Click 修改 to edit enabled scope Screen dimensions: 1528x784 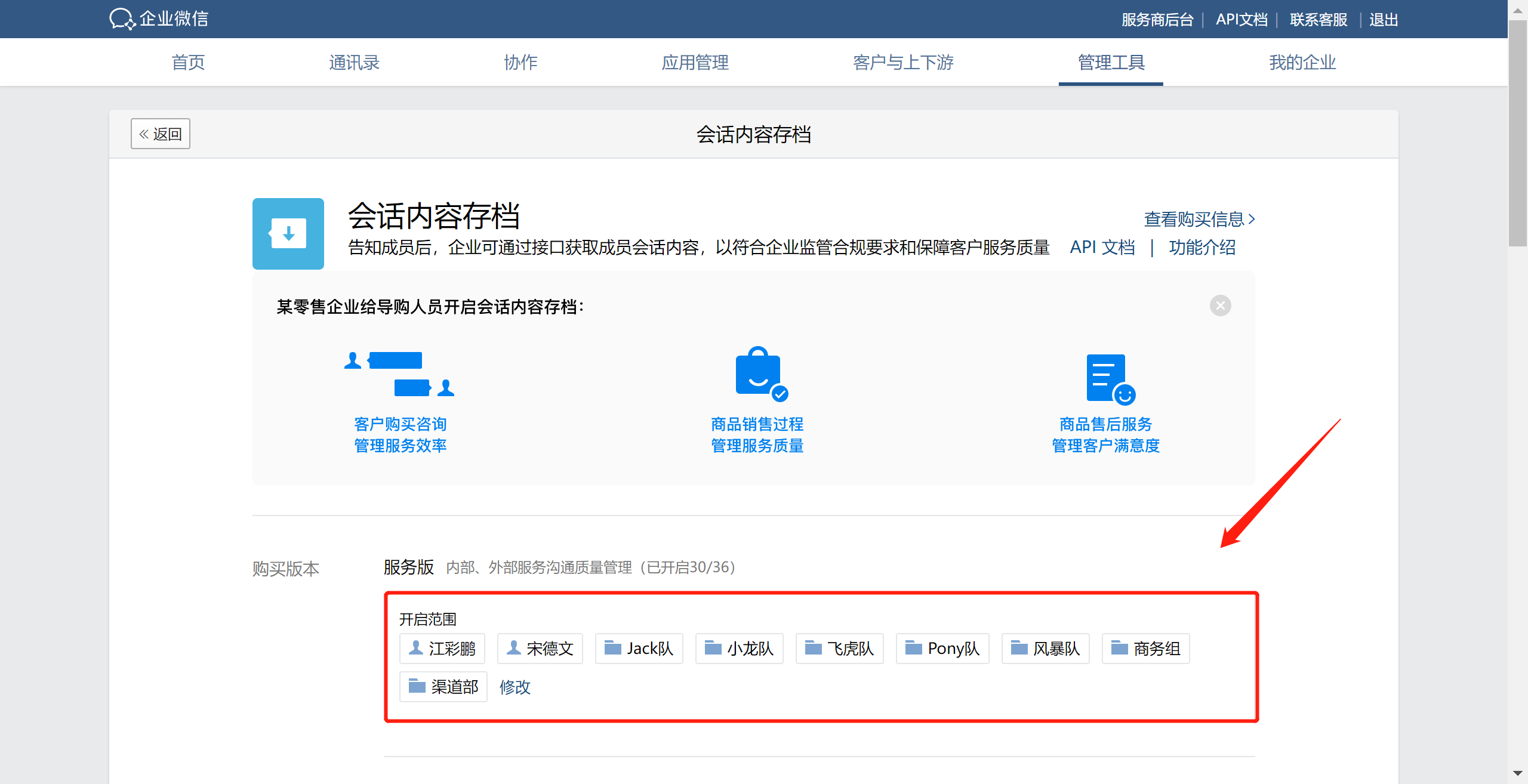click(515, 687)
